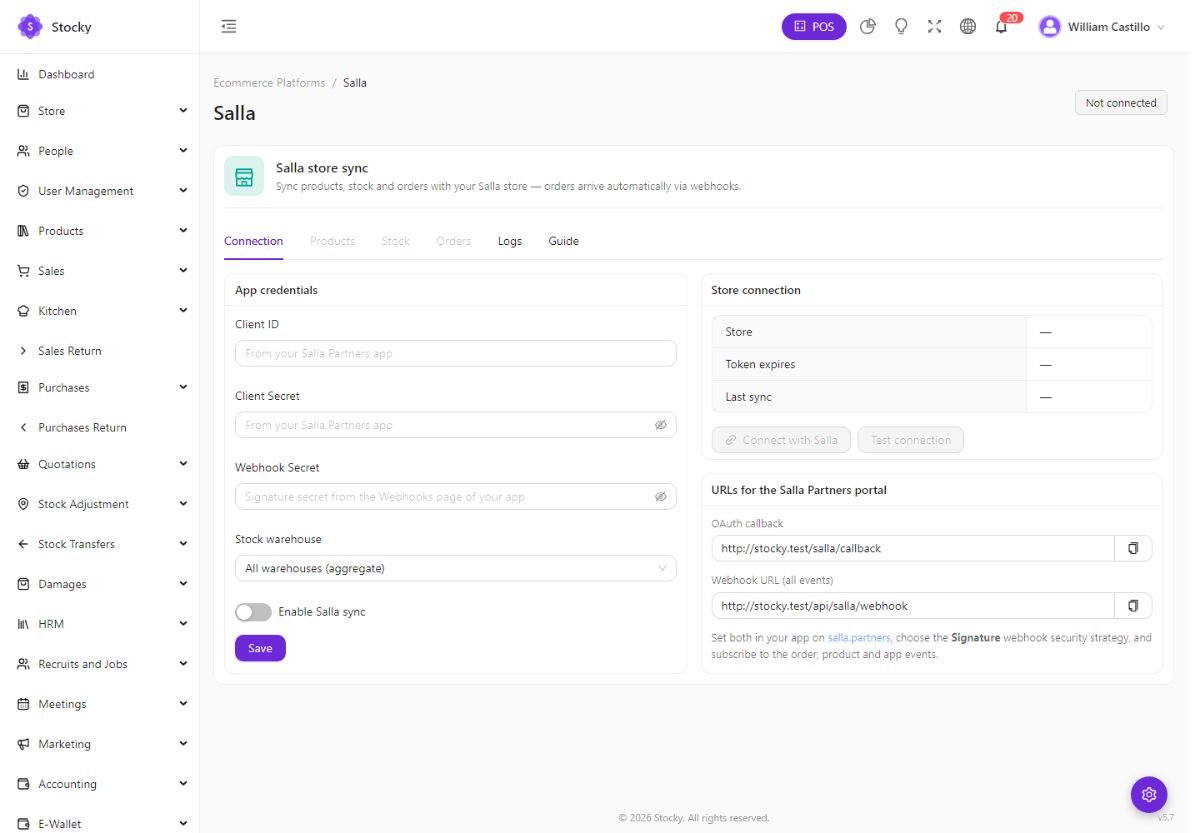This screenshot has height=833, width=1200.
Task: Reveal Client Secret with eye icon
Action: (660, 425)
